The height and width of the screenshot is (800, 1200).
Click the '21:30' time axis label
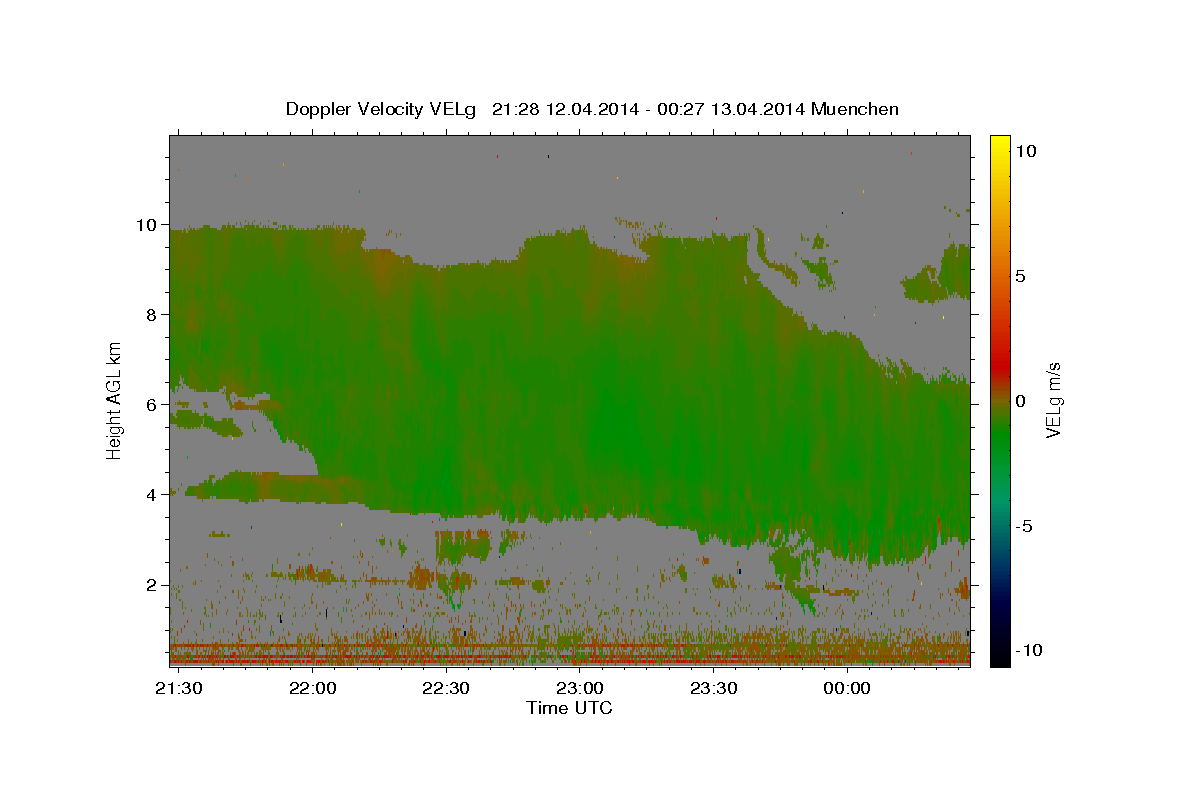click(179, 689)
